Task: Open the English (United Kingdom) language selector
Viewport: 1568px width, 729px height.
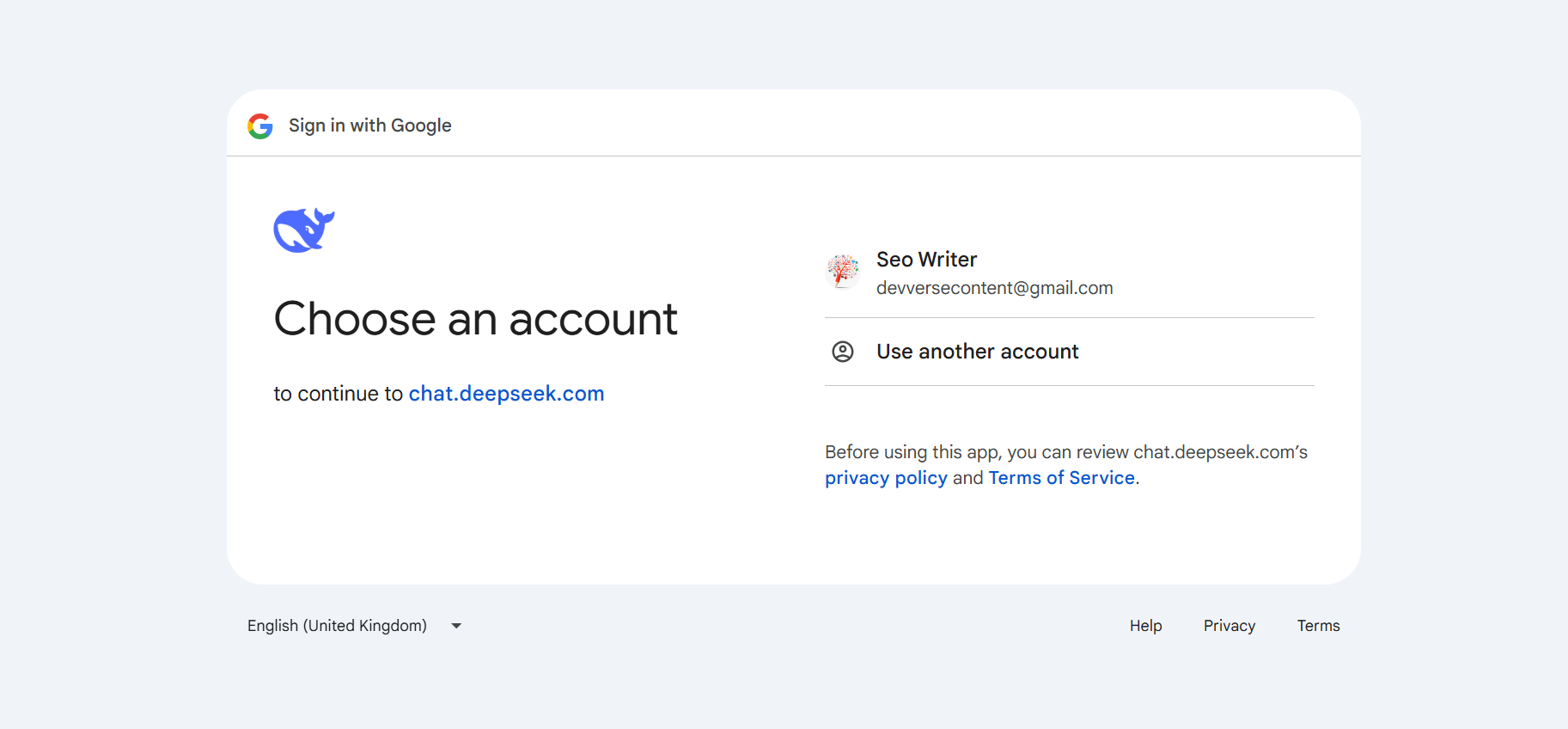Action: click(337, 626)
